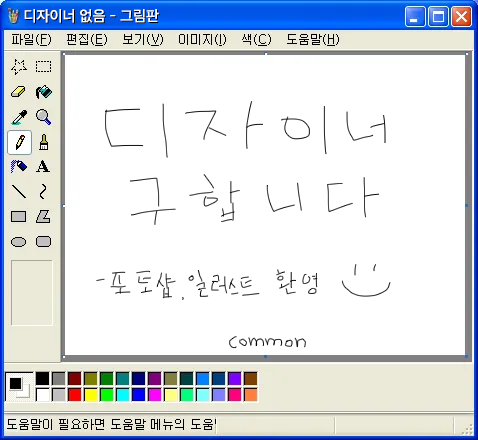Choose the rectangular Select tool

click(x=44, y=67)
